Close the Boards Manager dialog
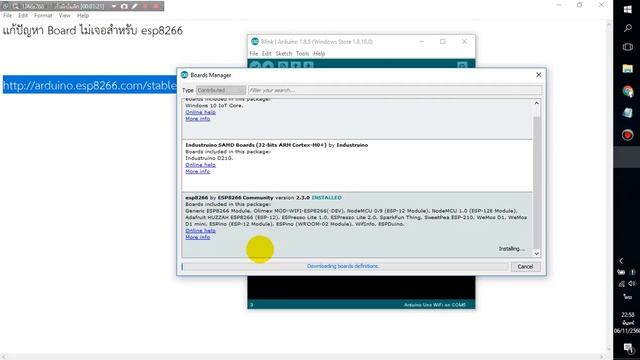640x360 pixels. tap(538, 75)
